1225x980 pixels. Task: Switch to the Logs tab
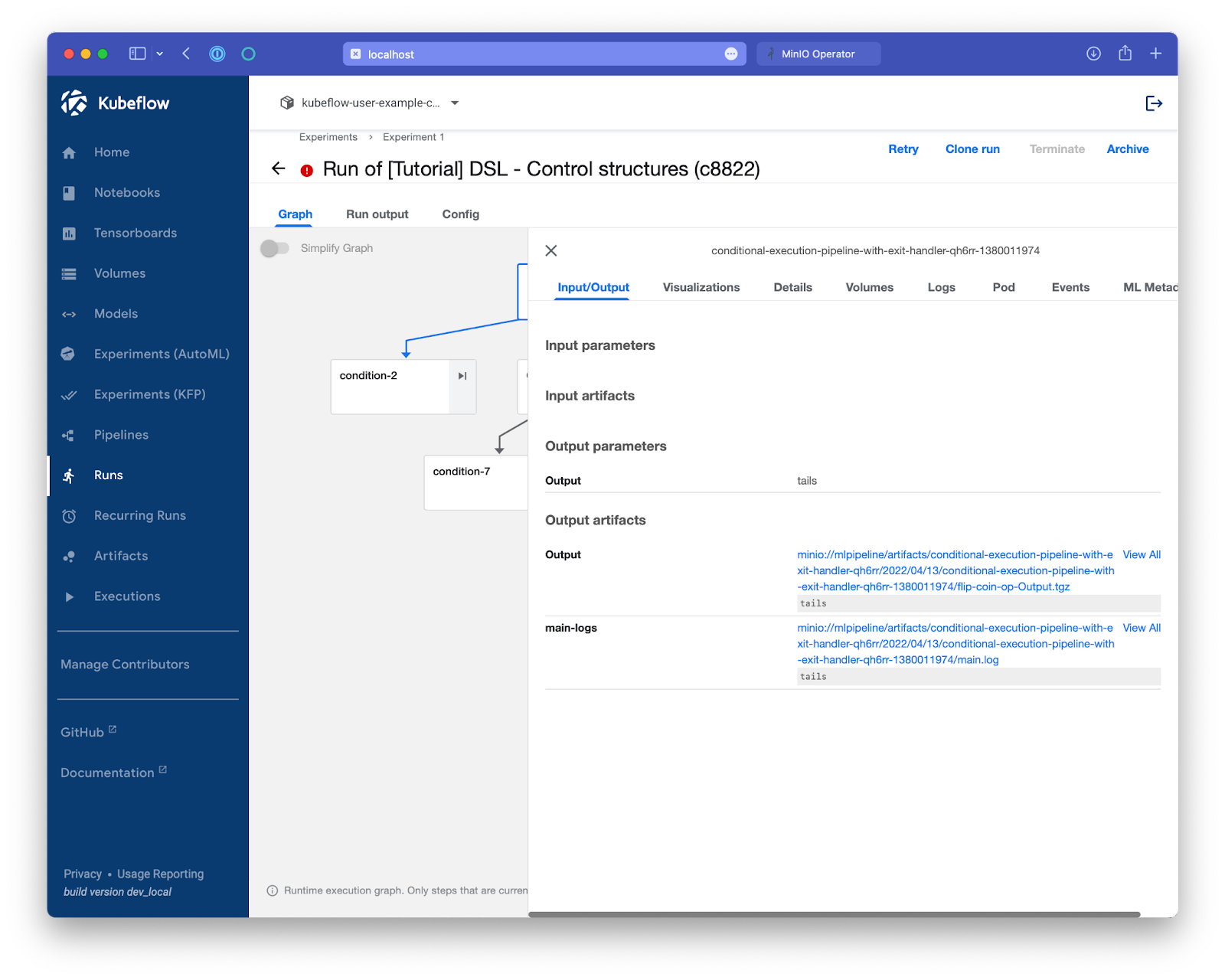click(941, 287)
